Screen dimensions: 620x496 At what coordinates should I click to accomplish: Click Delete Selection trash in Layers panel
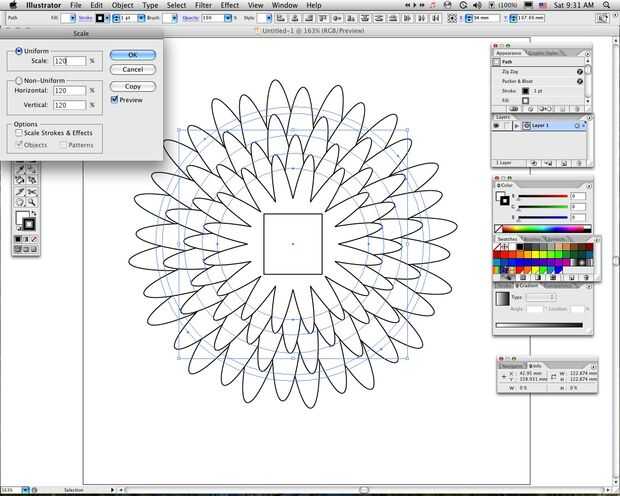point(579,163)
